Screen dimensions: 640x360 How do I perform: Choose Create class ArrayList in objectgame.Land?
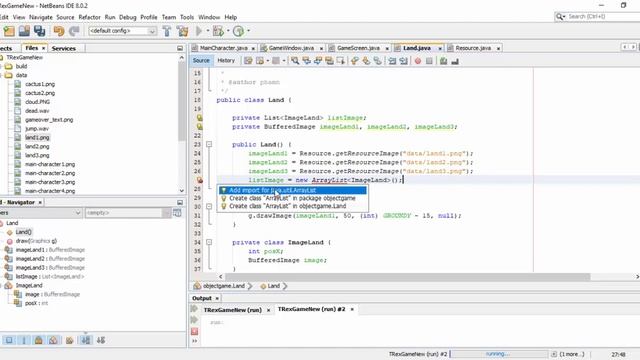(x=292, y=206)
